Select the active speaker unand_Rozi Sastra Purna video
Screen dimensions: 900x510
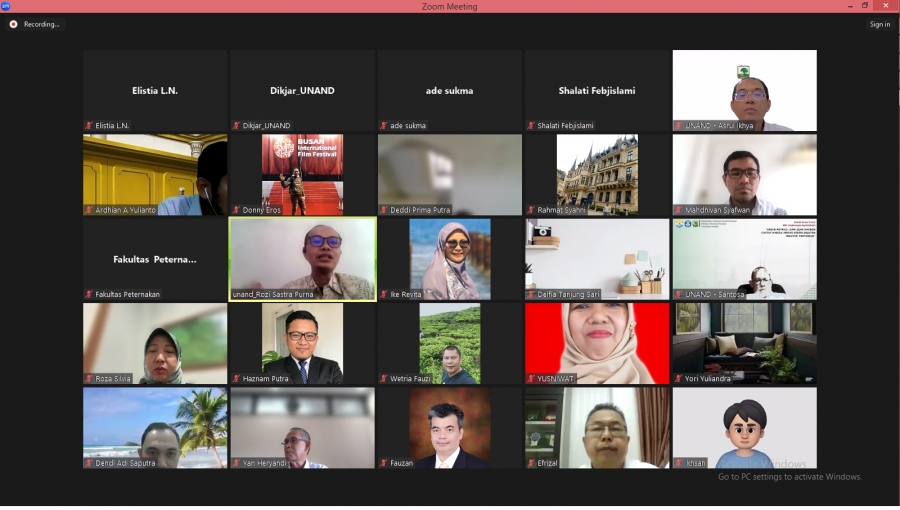[303, 258]
